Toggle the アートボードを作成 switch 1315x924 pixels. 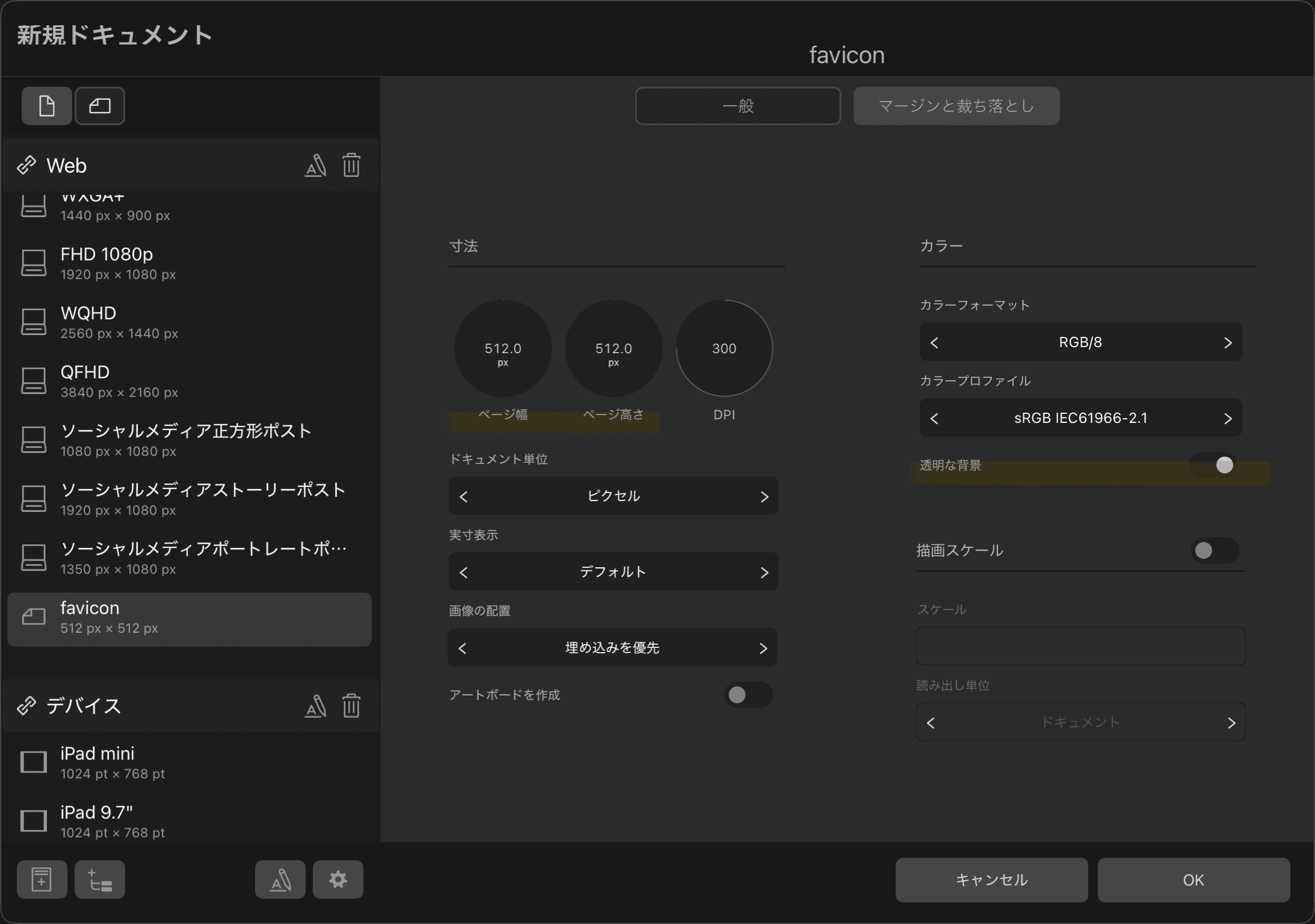pyautogui.click(x=748, y=695)
